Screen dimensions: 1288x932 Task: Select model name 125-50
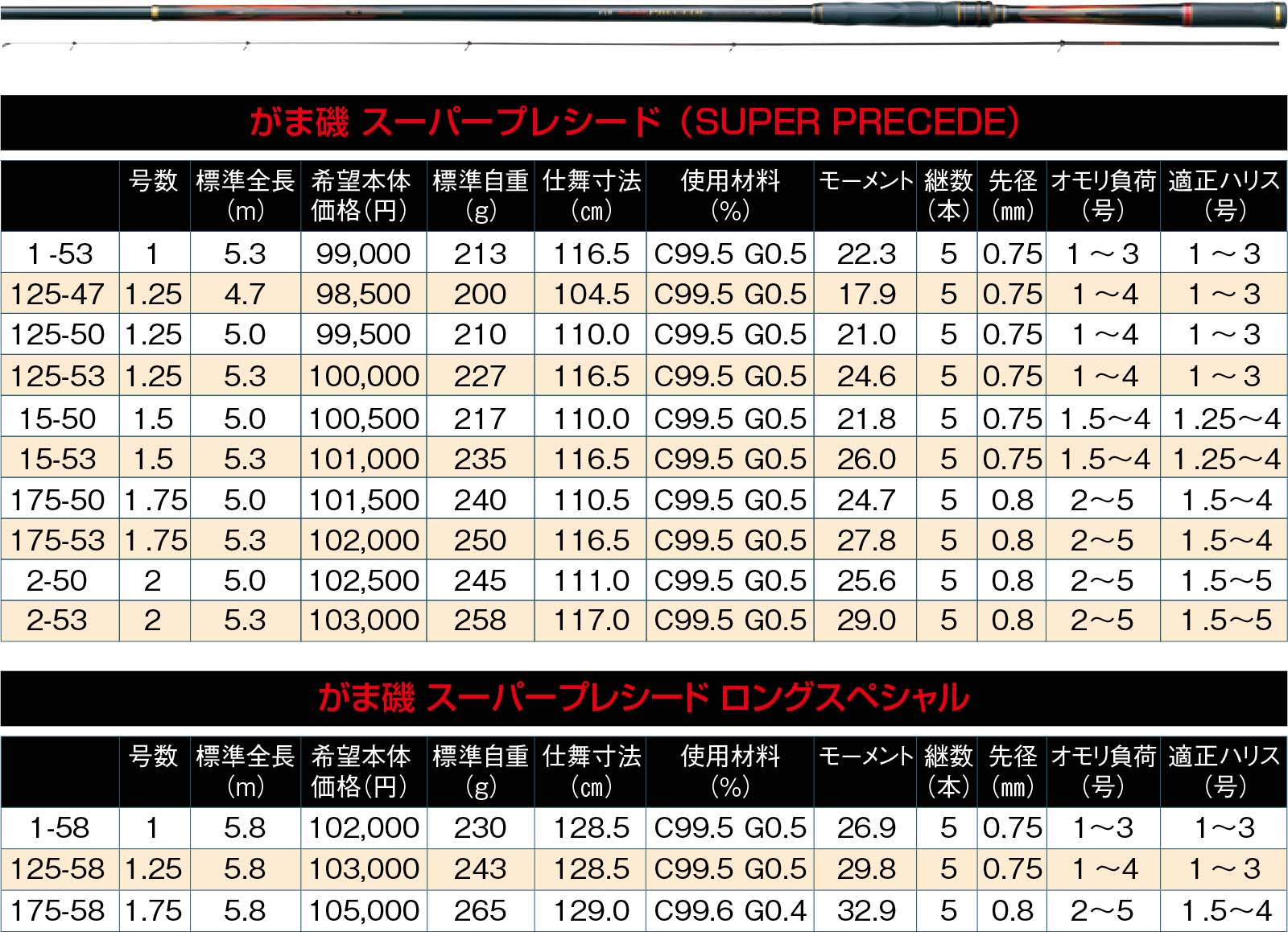tap(57, 334)
